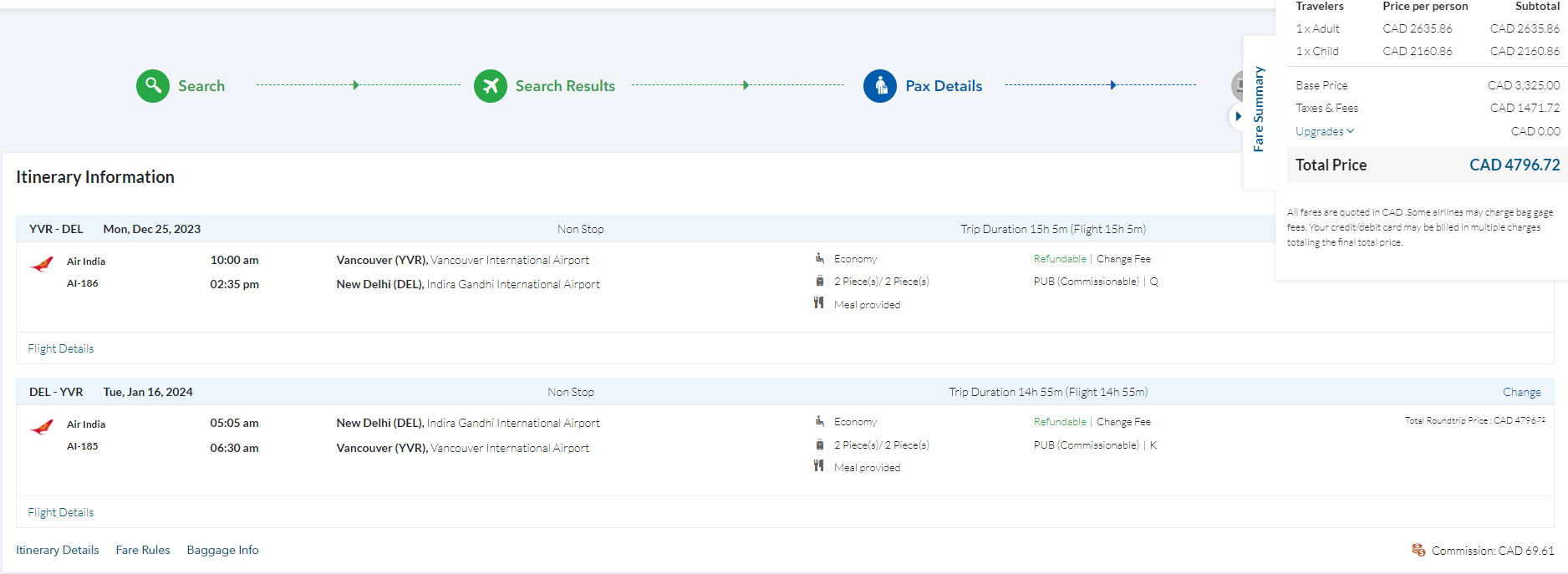Open the Fare Rules tab
1568x574 pixels.
(143, 550)
